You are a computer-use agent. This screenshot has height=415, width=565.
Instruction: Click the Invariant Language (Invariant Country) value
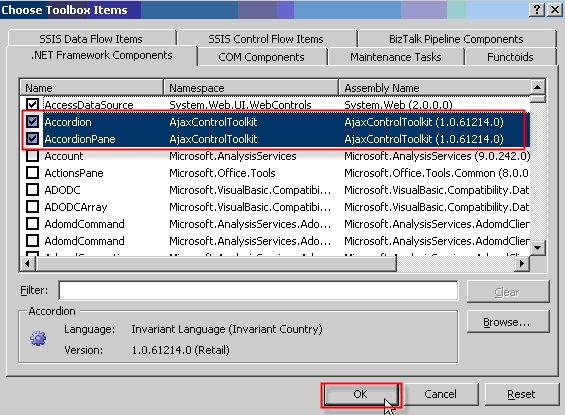(227, 329)
